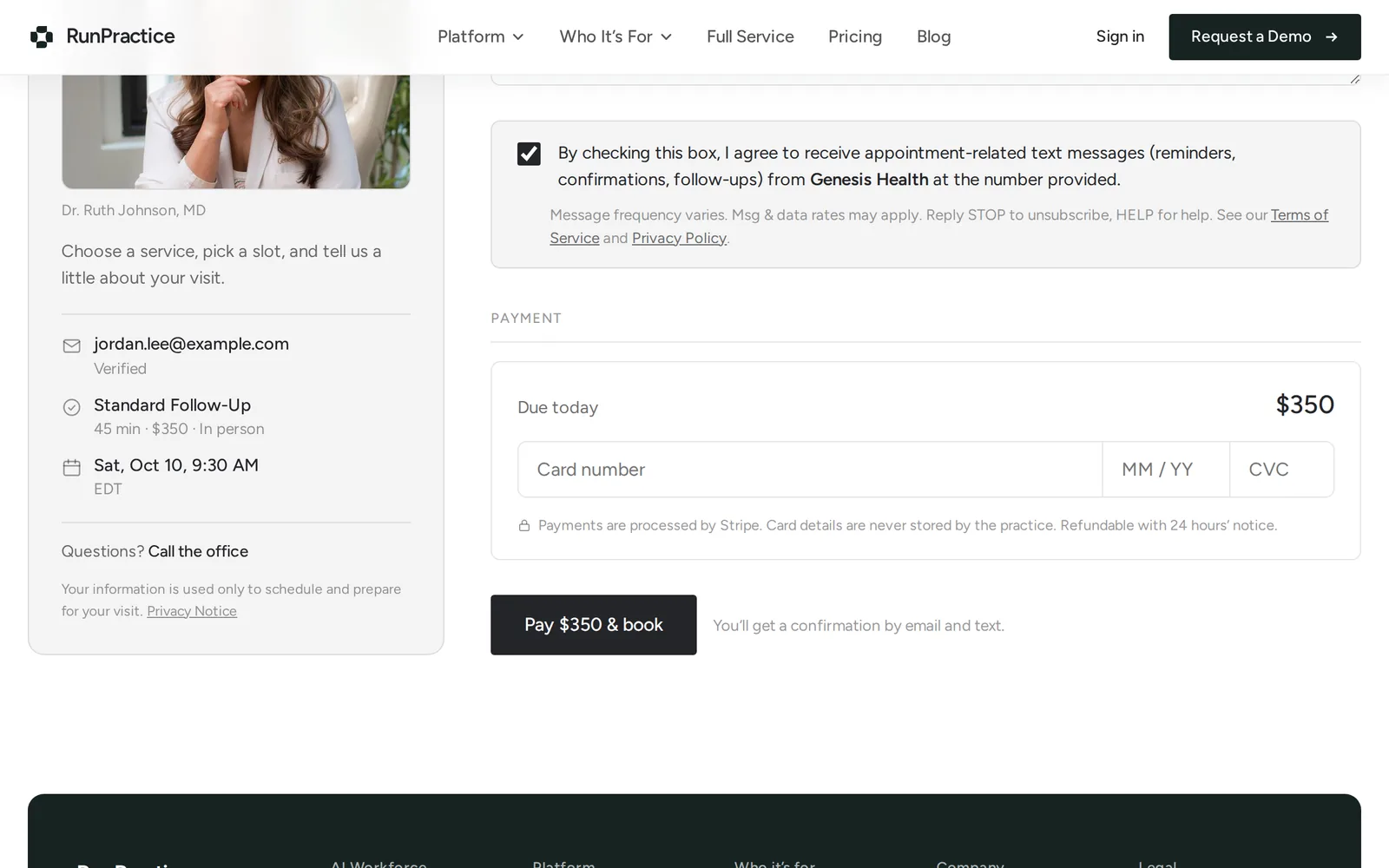Focus the Card number field
1389x868 pixels.
[810, 470]
